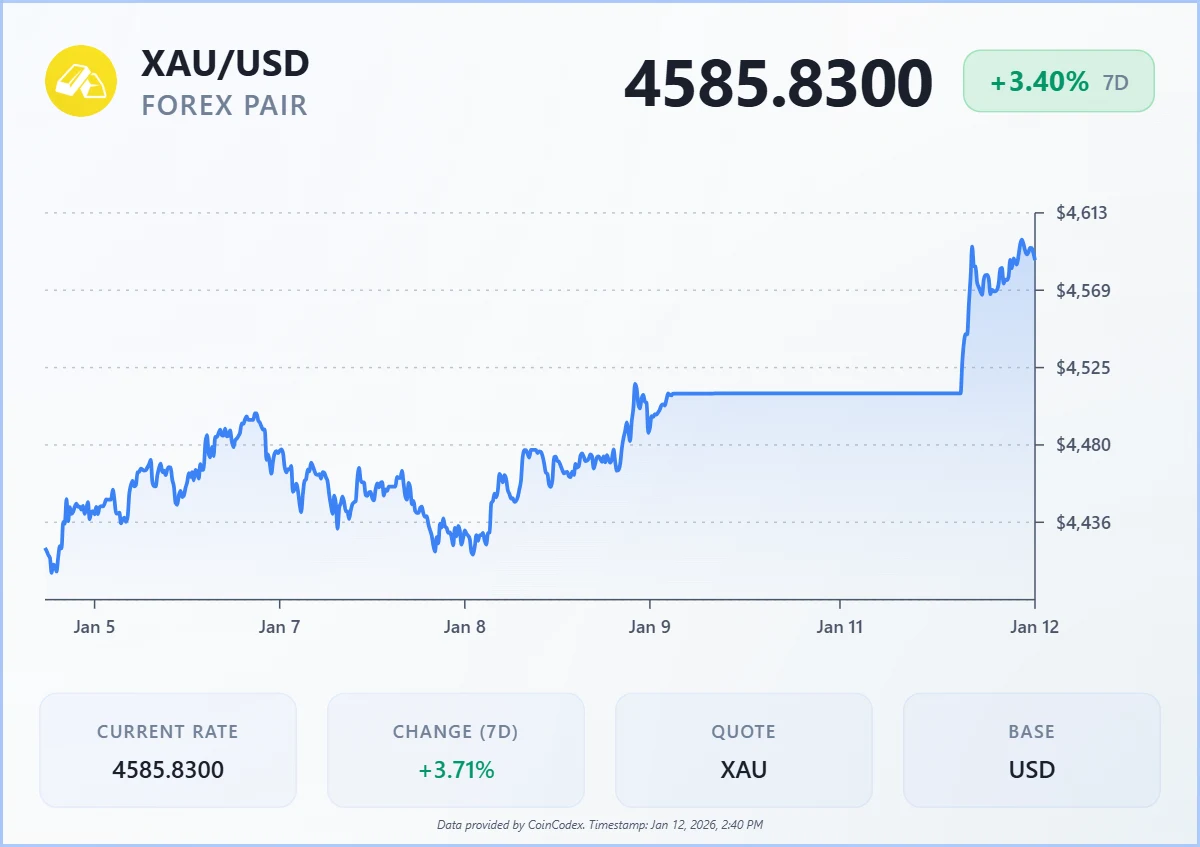Viewport: 1200px width, 847px height.
Task: Click the Jan 5 date label
Action: (94, 628)
